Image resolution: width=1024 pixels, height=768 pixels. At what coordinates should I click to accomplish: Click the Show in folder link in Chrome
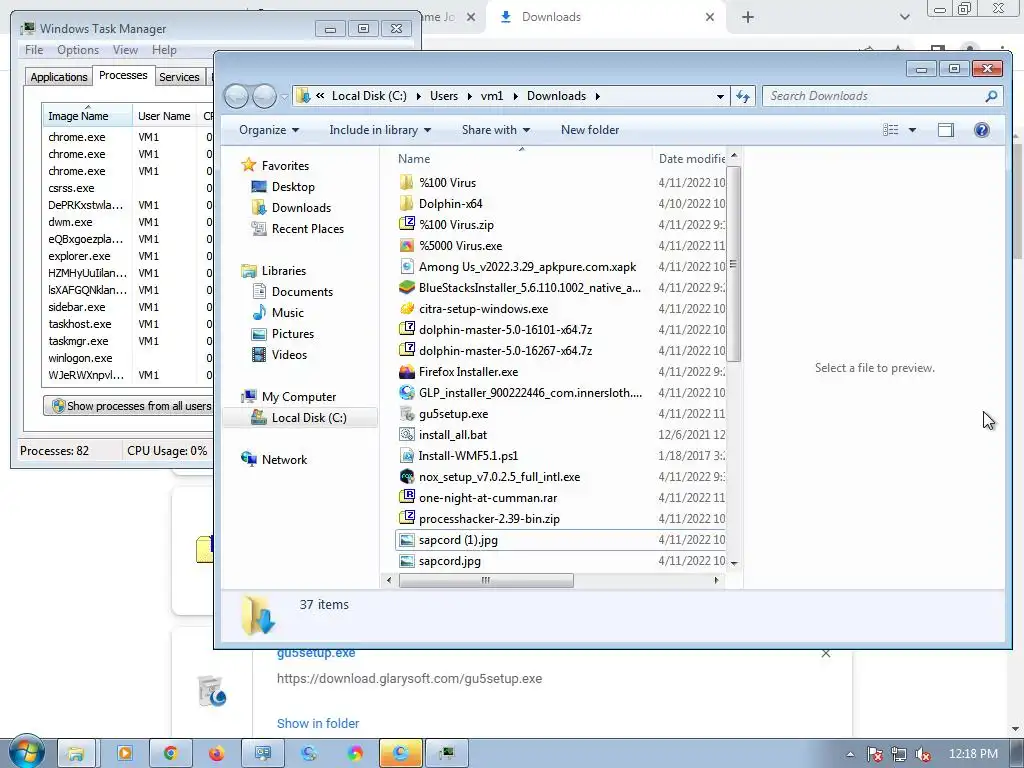(x=318, y=723)
